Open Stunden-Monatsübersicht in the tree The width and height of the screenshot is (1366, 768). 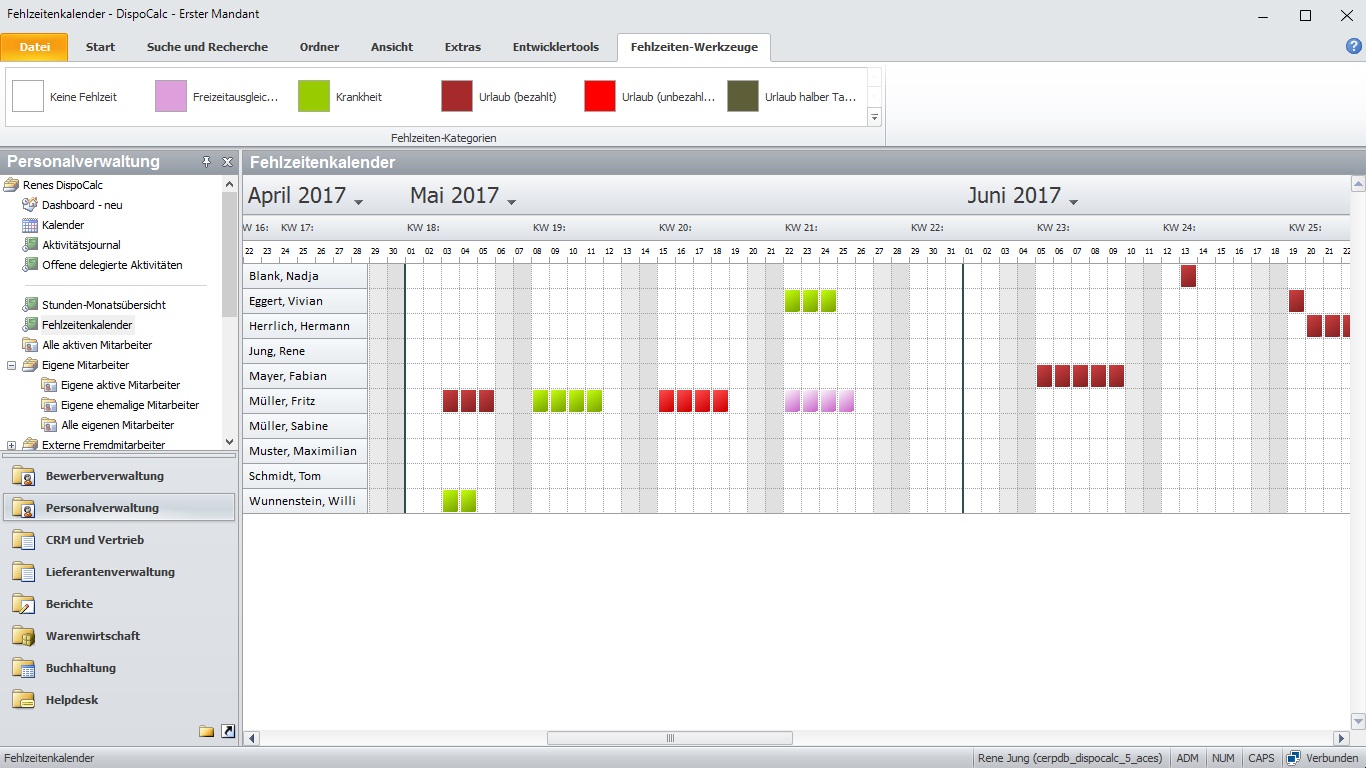103,305
